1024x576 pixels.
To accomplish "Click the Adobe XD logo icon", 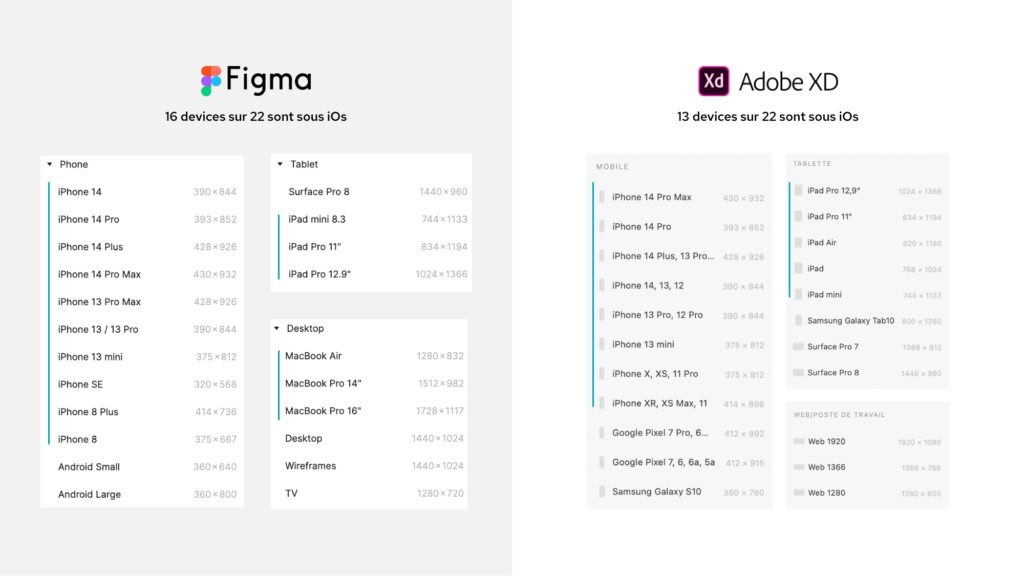I will (713, 81).
